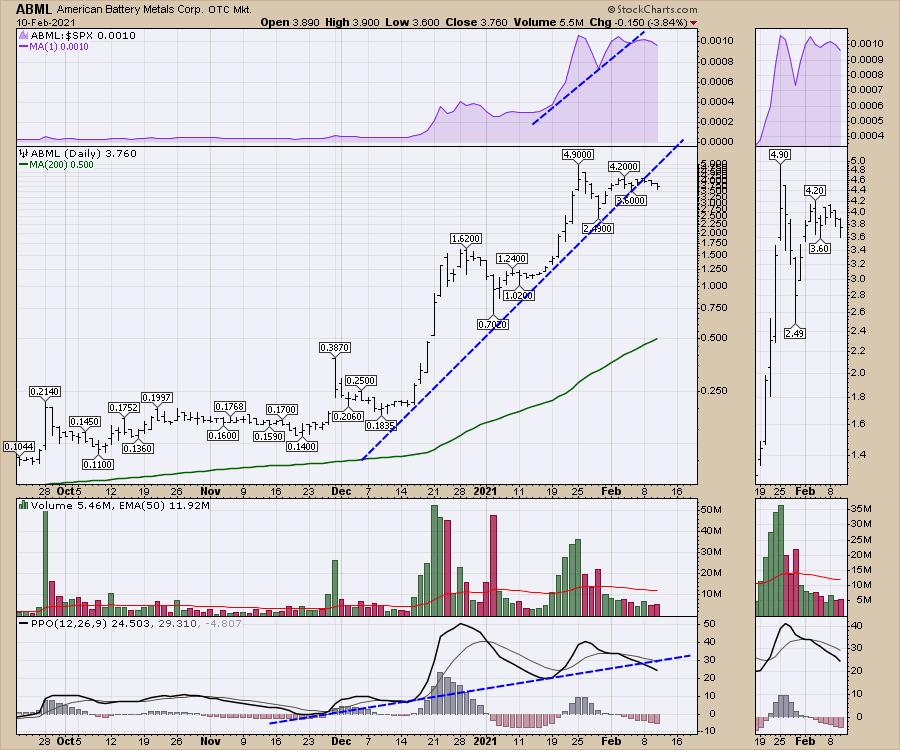Screen dimensions: 900x750
Task: Click the Nov marker on date axis
Action: point(210,491)
